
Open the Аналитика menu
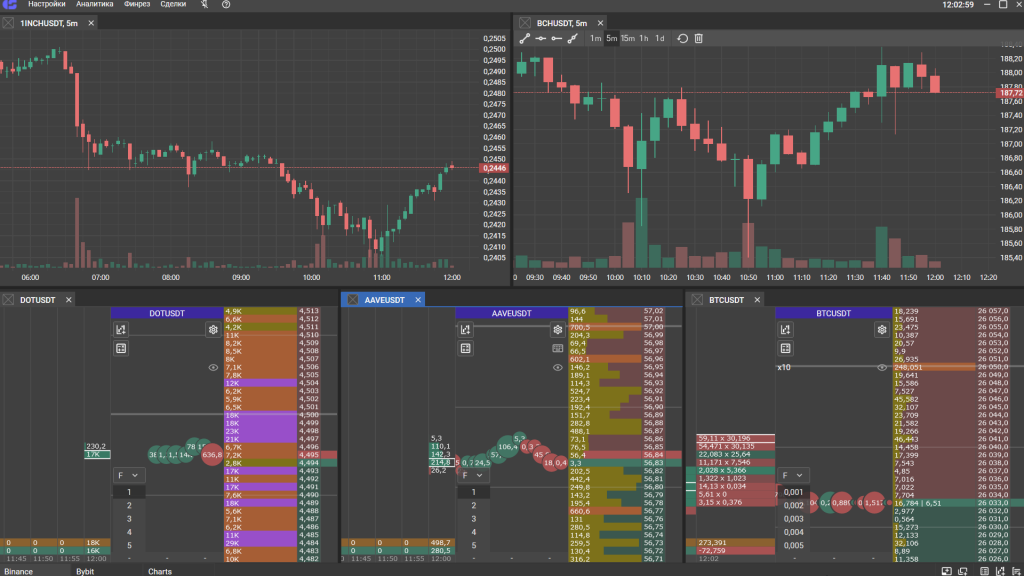(94, 5)
